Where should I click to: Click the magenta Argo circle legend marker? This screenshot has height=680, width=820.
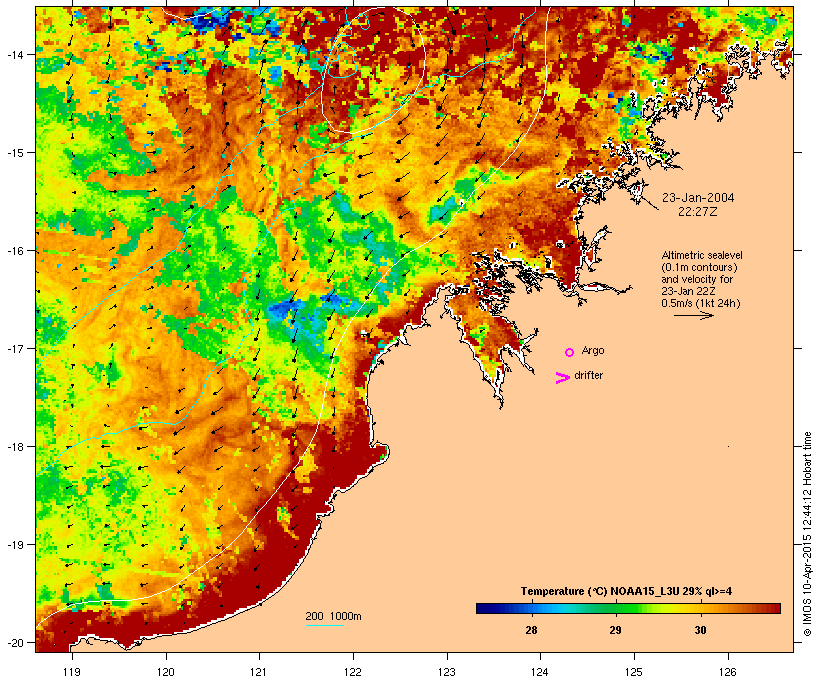click(x=570, y=352)
